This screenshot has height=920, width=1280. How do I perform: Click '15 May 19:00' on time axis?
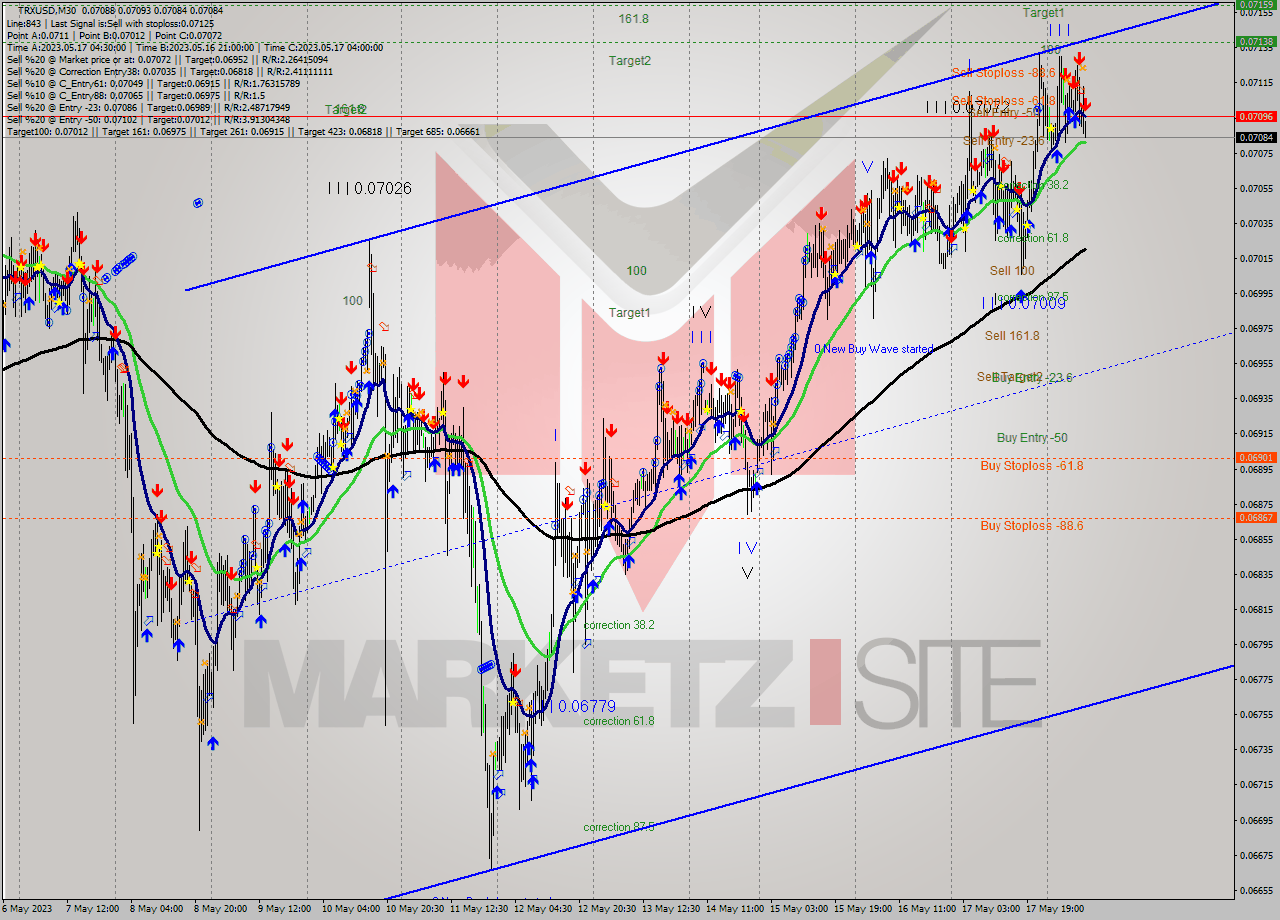tap(864, 909)
